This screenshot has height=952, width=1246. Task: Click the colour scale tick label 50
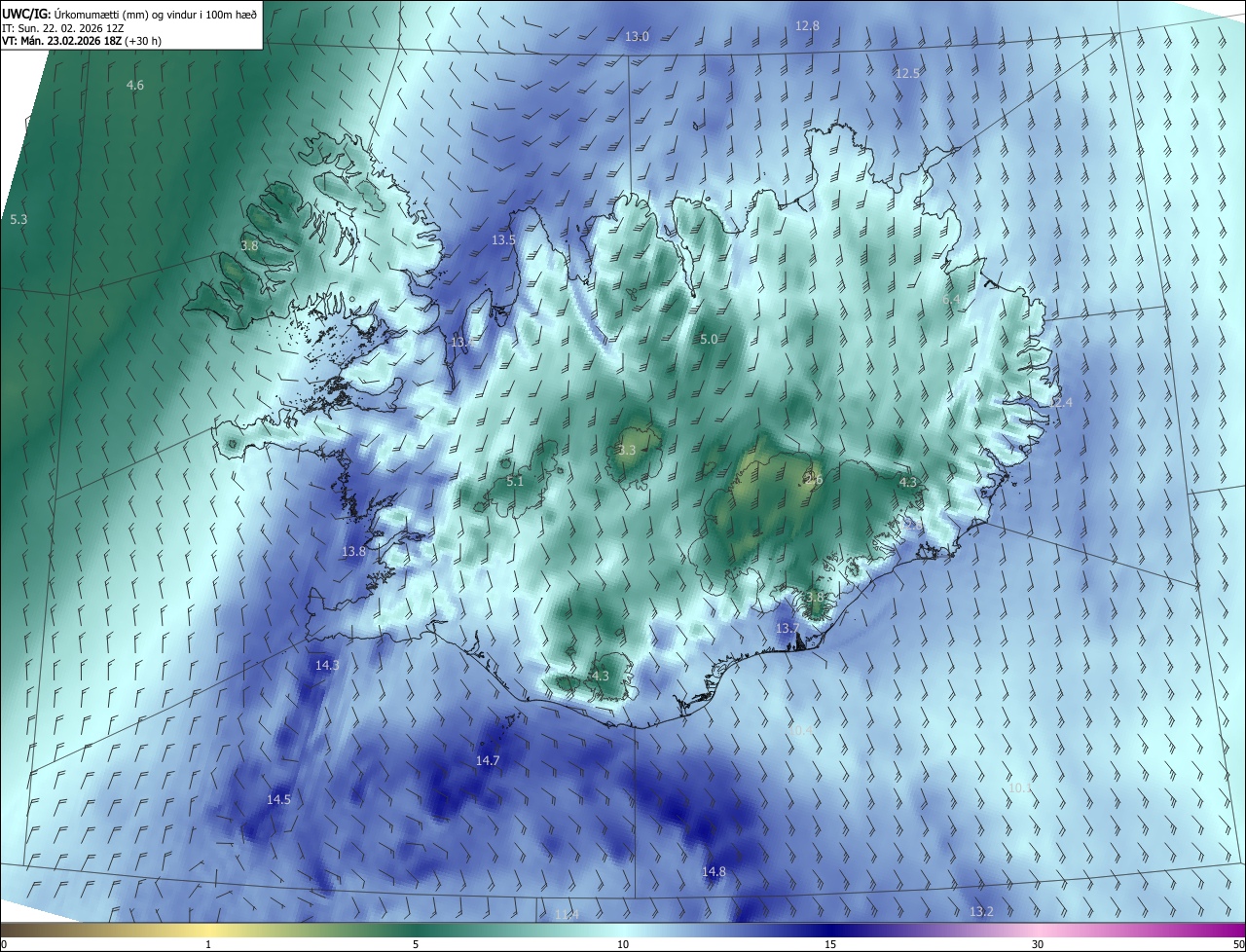[1238, 944]
